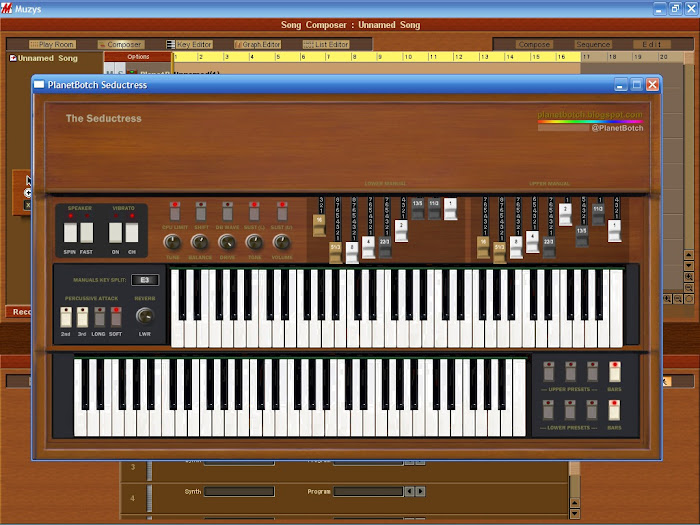
Task: Toggle the LONG percussive attack switch
Action: [99, 317]
